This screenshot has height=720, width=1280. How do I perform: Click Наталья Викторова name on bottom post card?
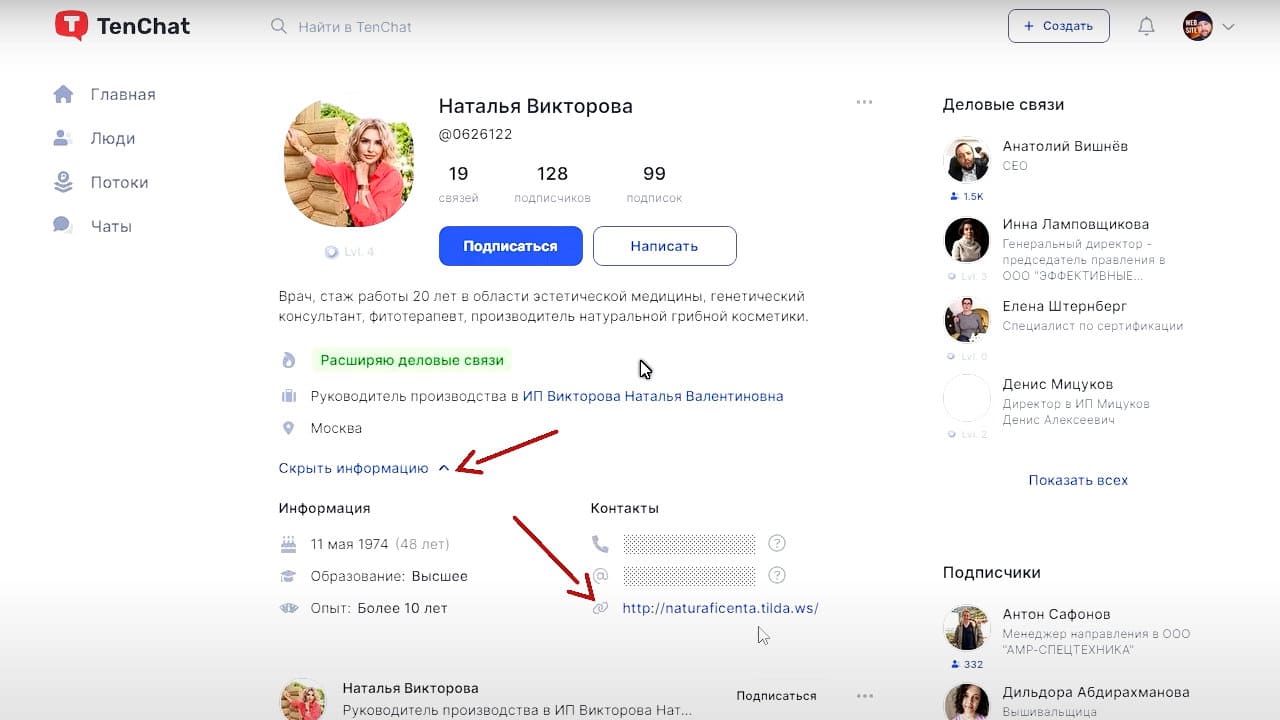[x=410, y=688]
